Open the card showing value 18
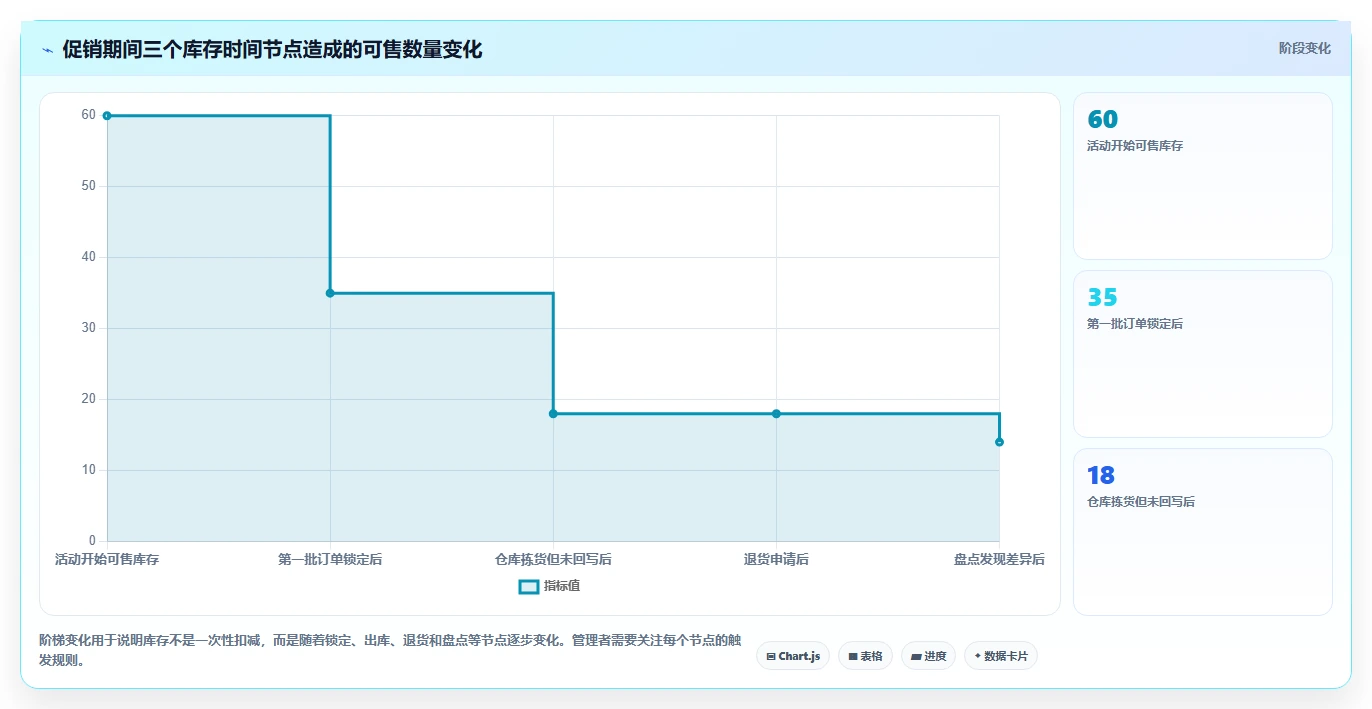 1202,532
